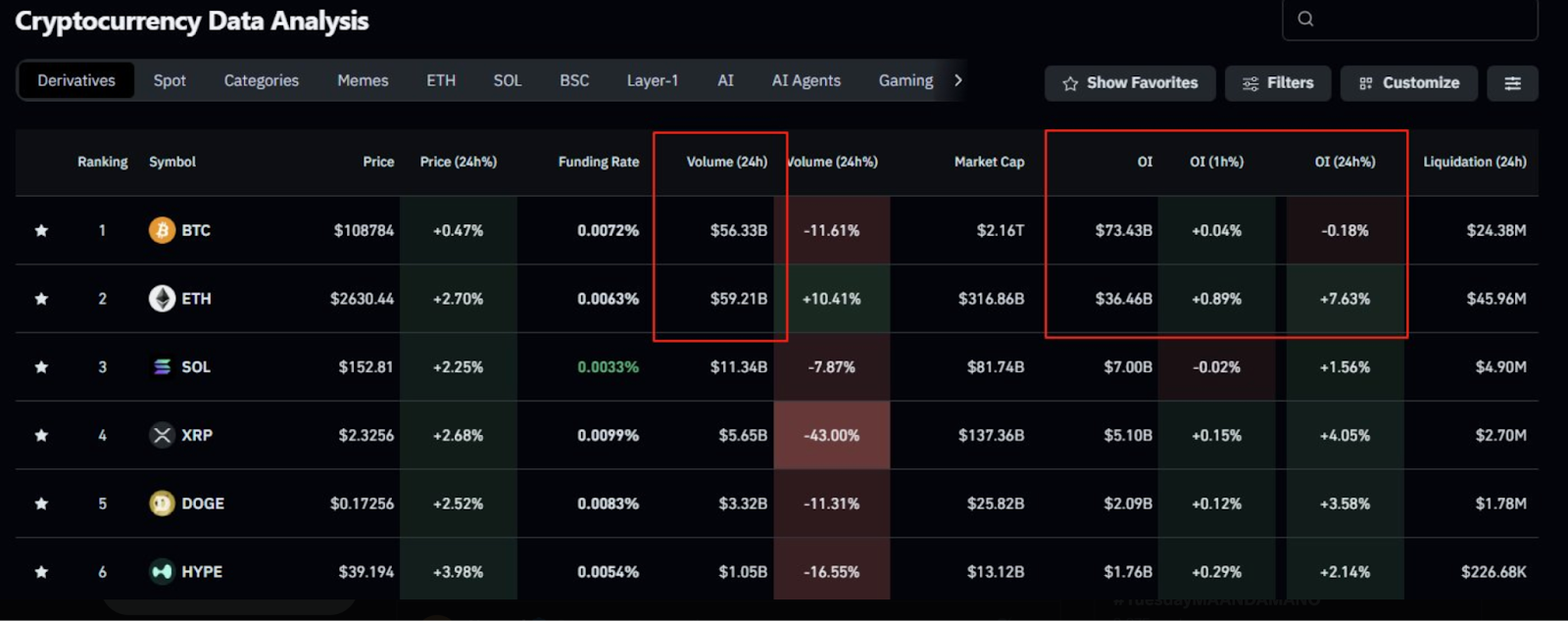Sort by Price column header
1568x621 pixels.
[x=378, y=162]
